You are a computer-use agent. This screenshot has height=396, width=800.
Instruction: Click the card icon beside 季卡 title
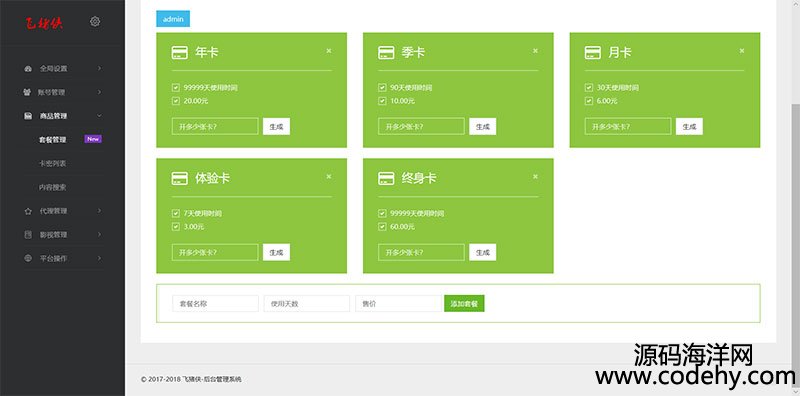tap(386, 53)
